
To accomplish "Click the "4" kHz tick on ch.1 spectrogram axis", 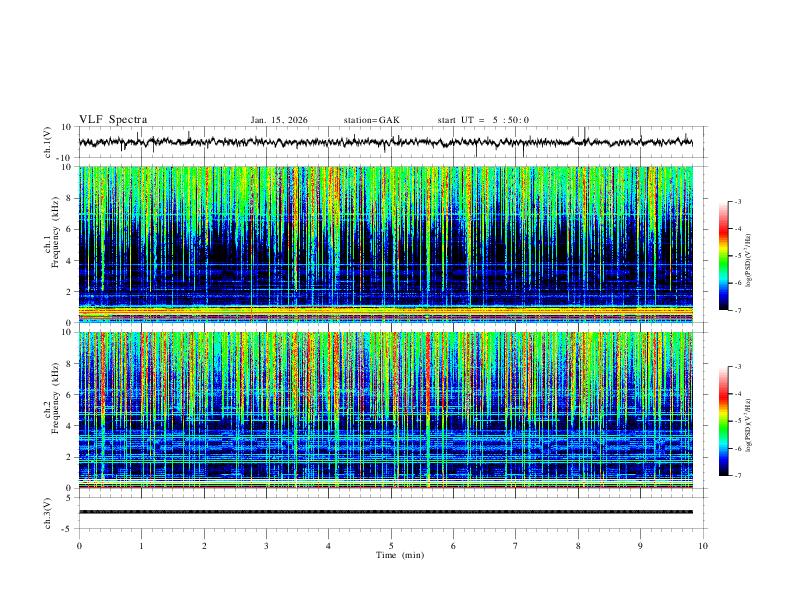I will coord(69,261).
